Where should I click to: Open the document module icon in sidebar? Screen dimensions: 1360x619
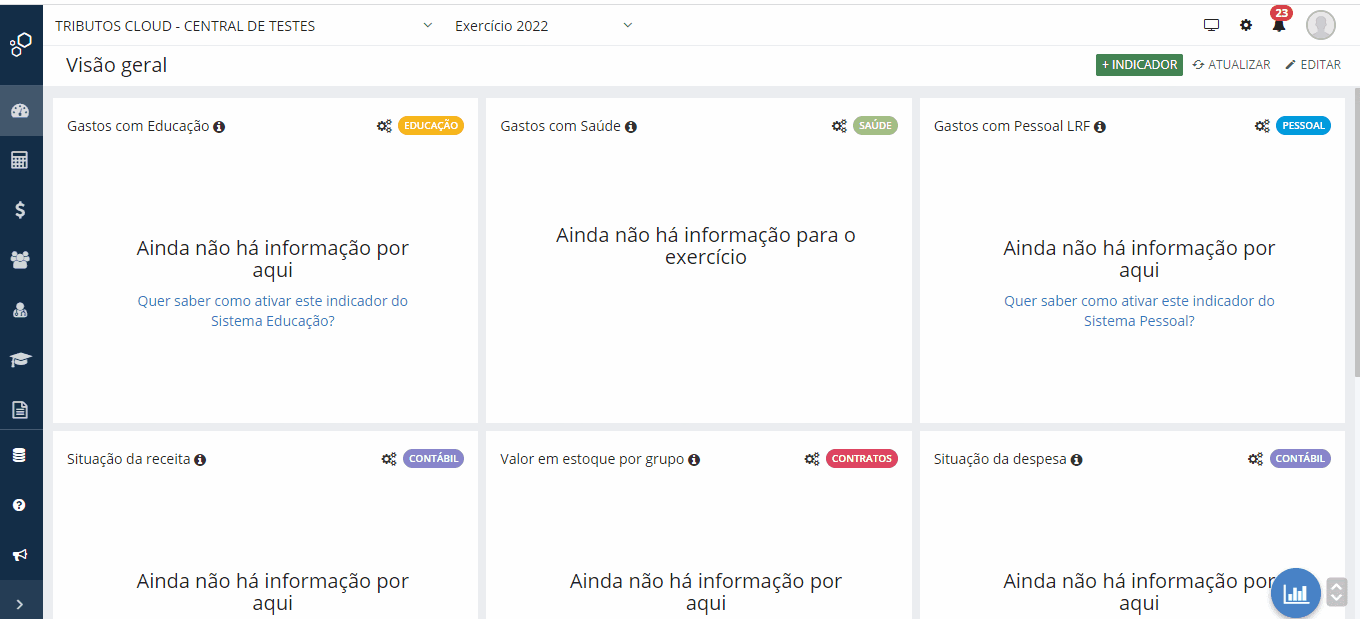[21, 408]
